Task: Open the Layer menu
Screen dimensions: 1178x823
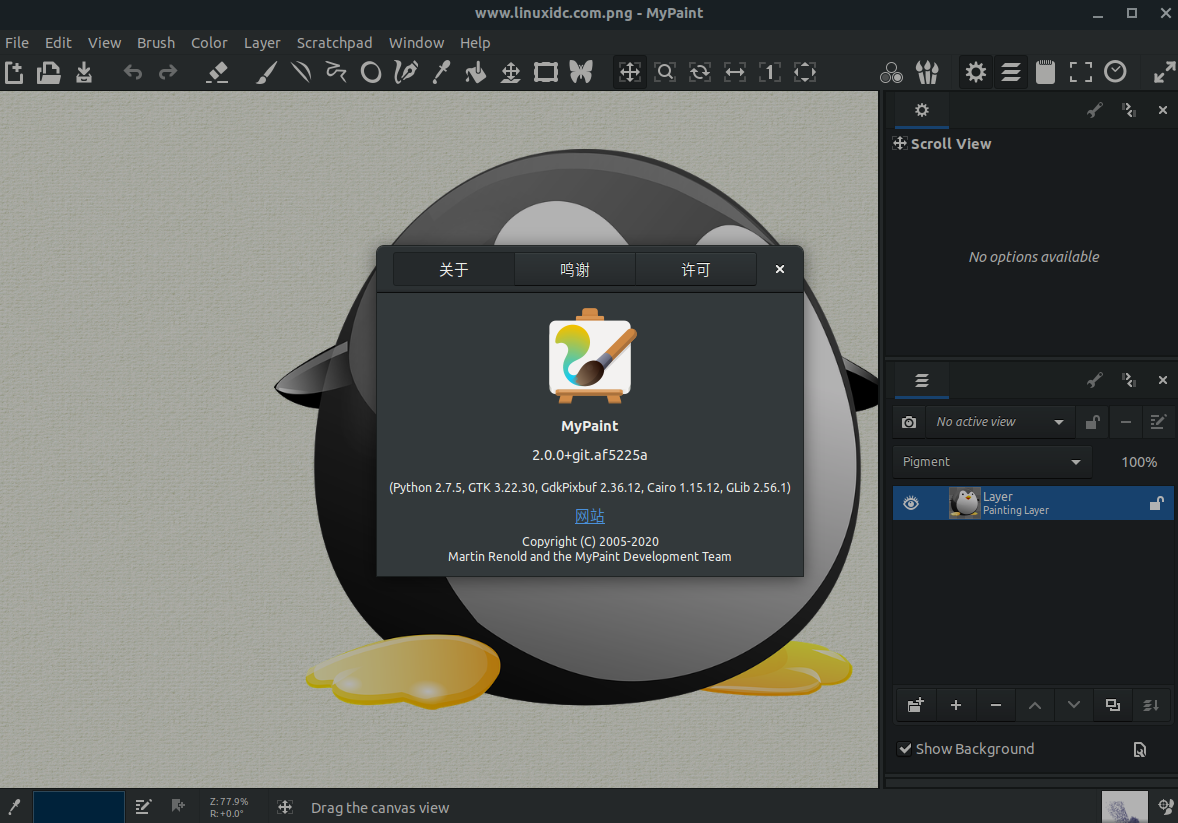Action: coord(261,43)
